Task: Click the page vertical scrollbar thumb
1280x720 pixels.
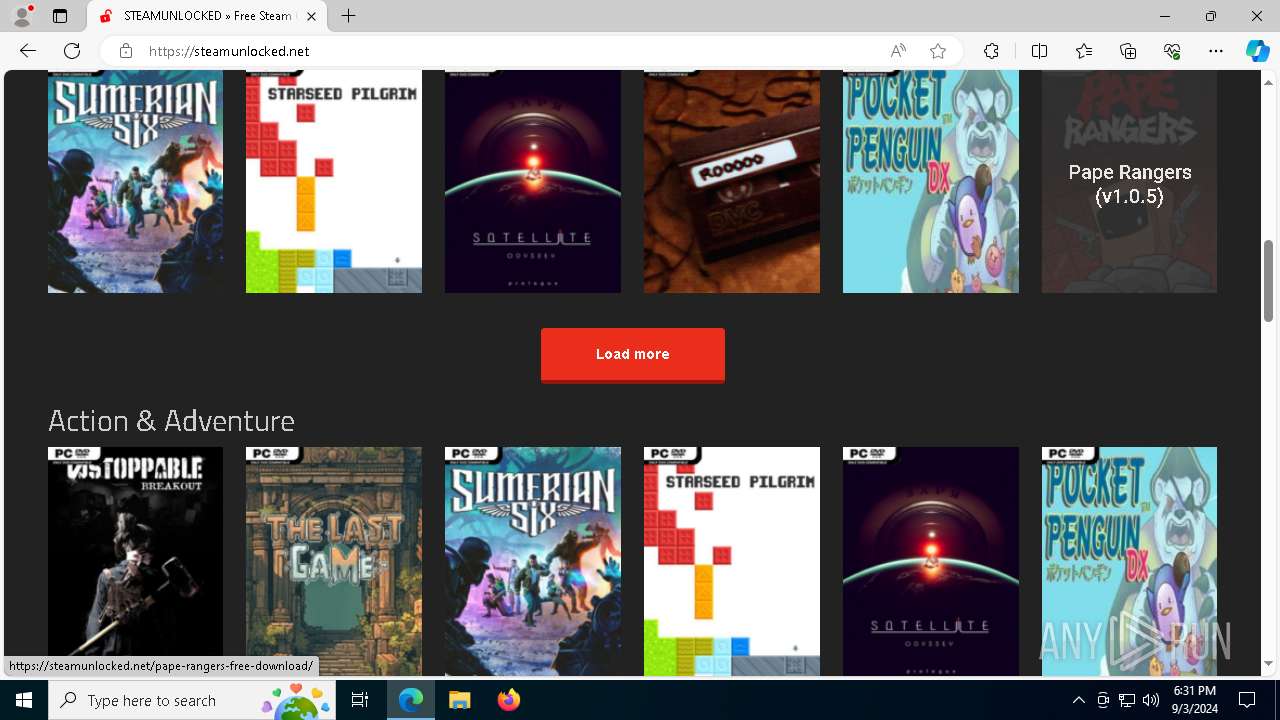Action: pyautogui.click(x=1268, y=281)
